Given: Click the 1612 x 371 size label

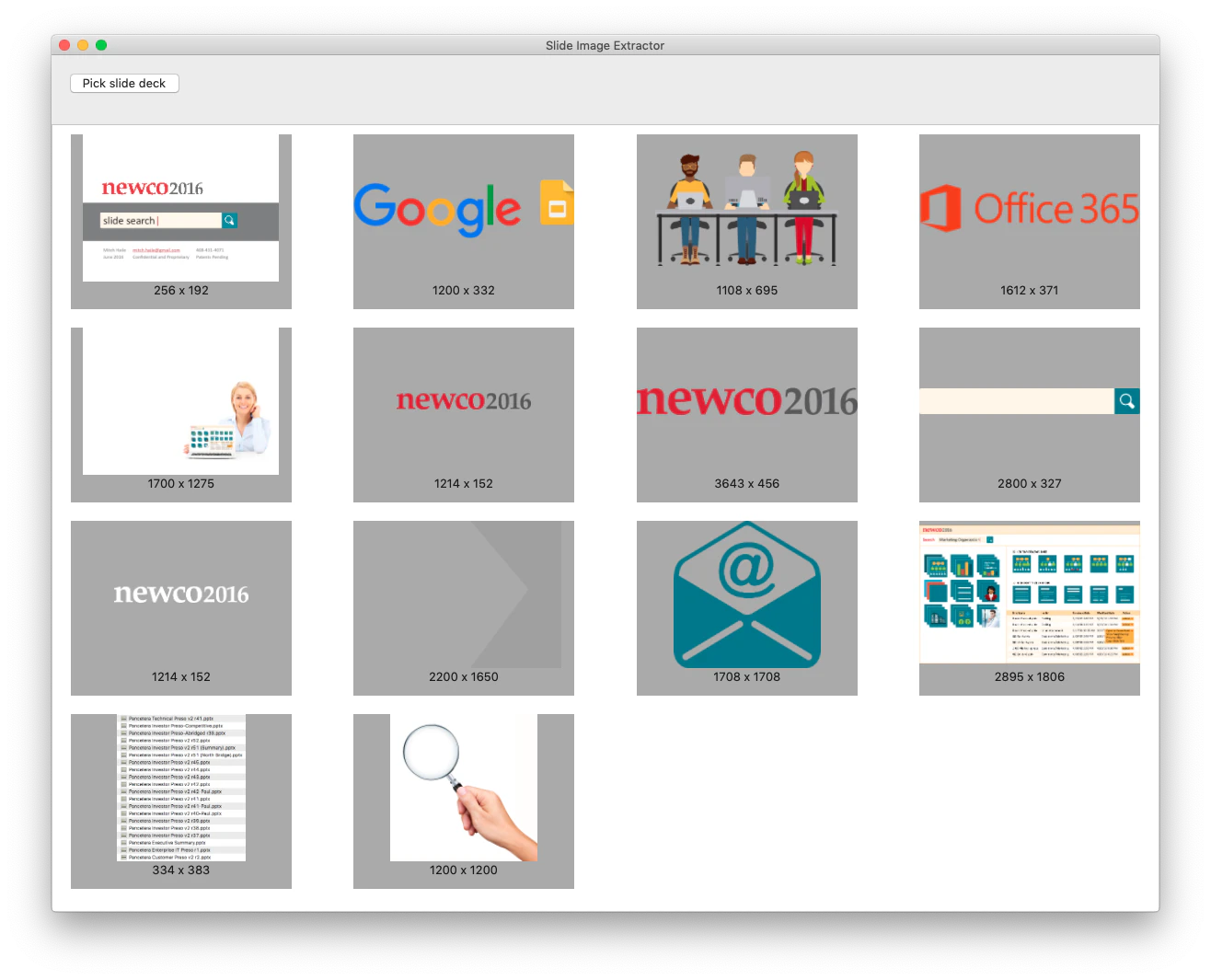Looking at the screenshot, I should click(1030, 290).
